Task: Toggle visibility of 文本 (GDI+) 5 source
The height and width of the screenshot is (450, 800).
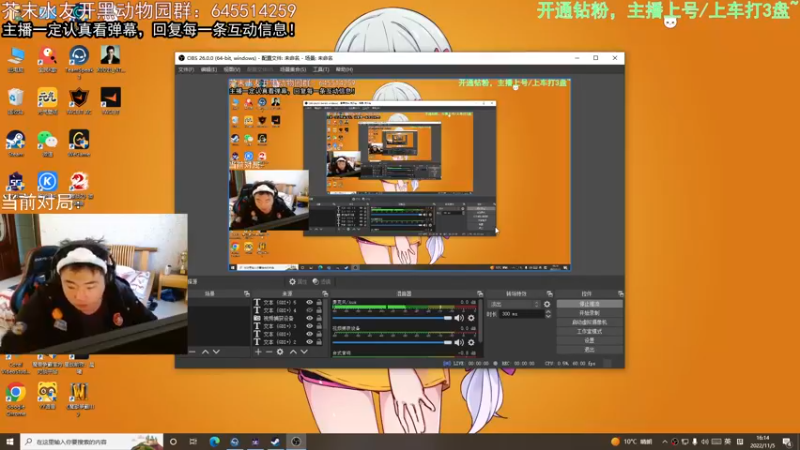Action: (x=309, y=303)
